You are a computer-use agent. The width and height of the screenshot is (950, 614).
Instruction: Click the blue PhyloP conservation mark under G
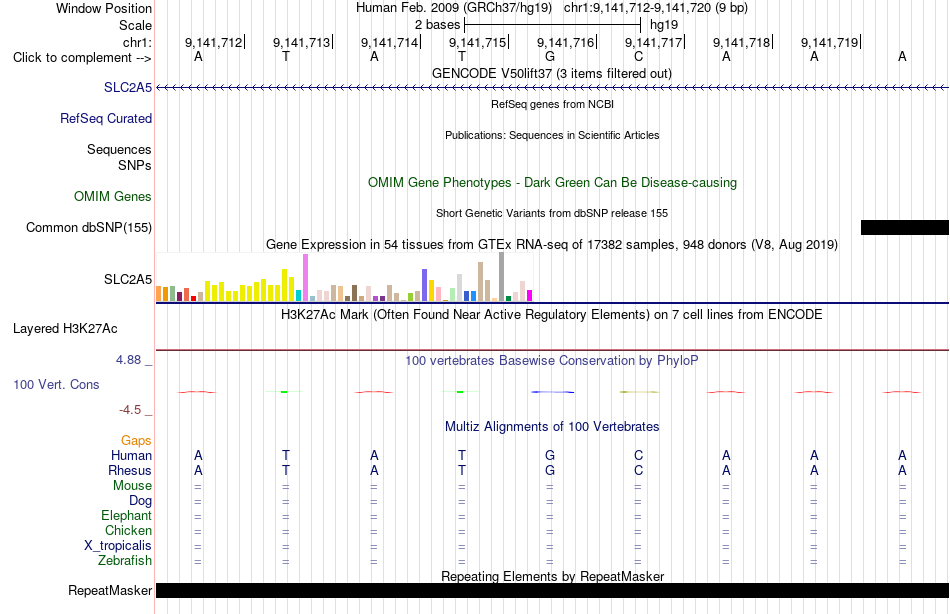pos(552,392)
